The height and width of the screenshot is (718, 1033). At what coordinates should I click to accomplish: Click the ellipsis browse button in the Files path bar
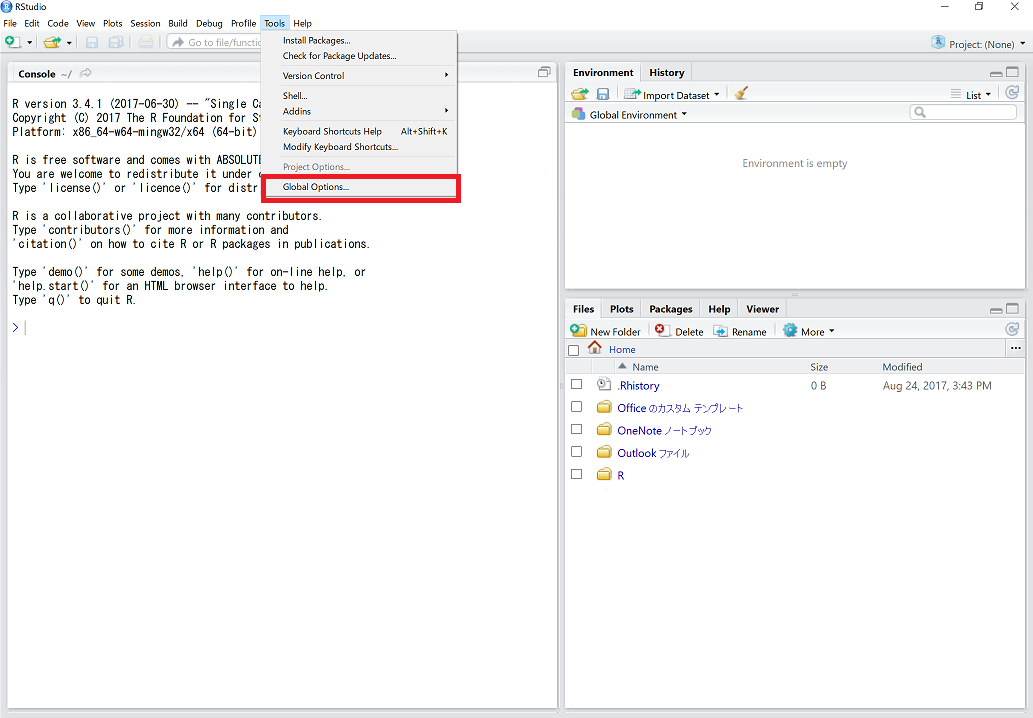tap(1015, 348)
